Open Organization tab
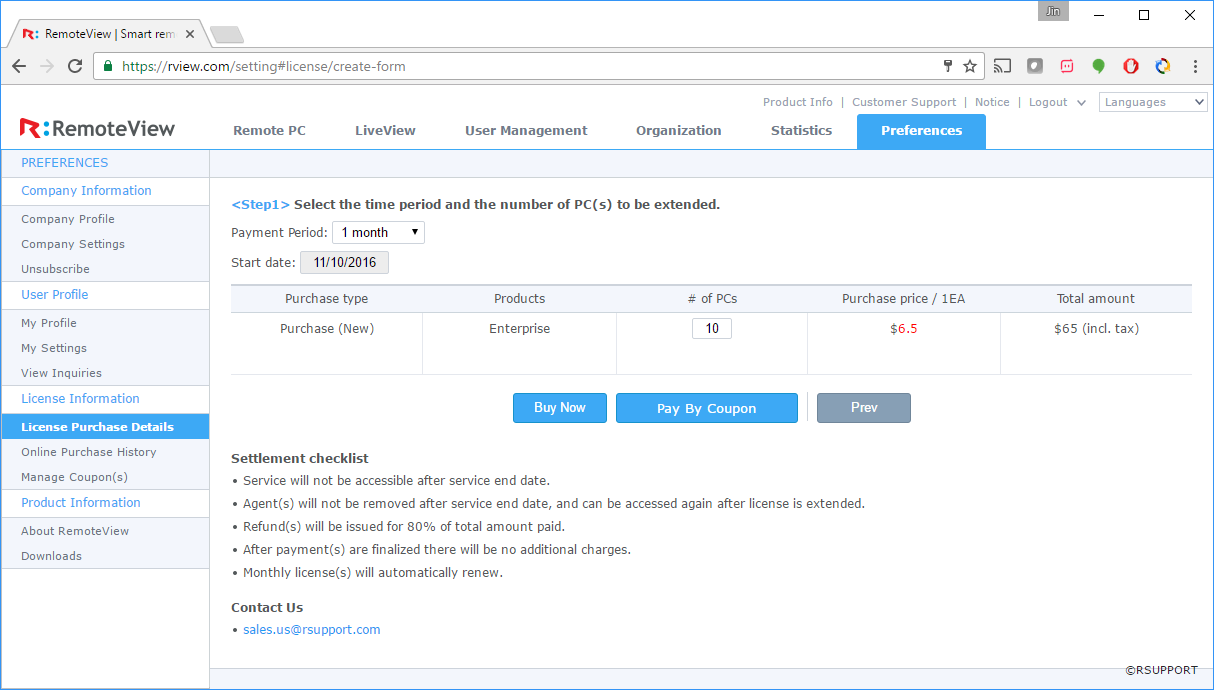The width and height of the screenshot is (1214, 690). click(678, 130)
